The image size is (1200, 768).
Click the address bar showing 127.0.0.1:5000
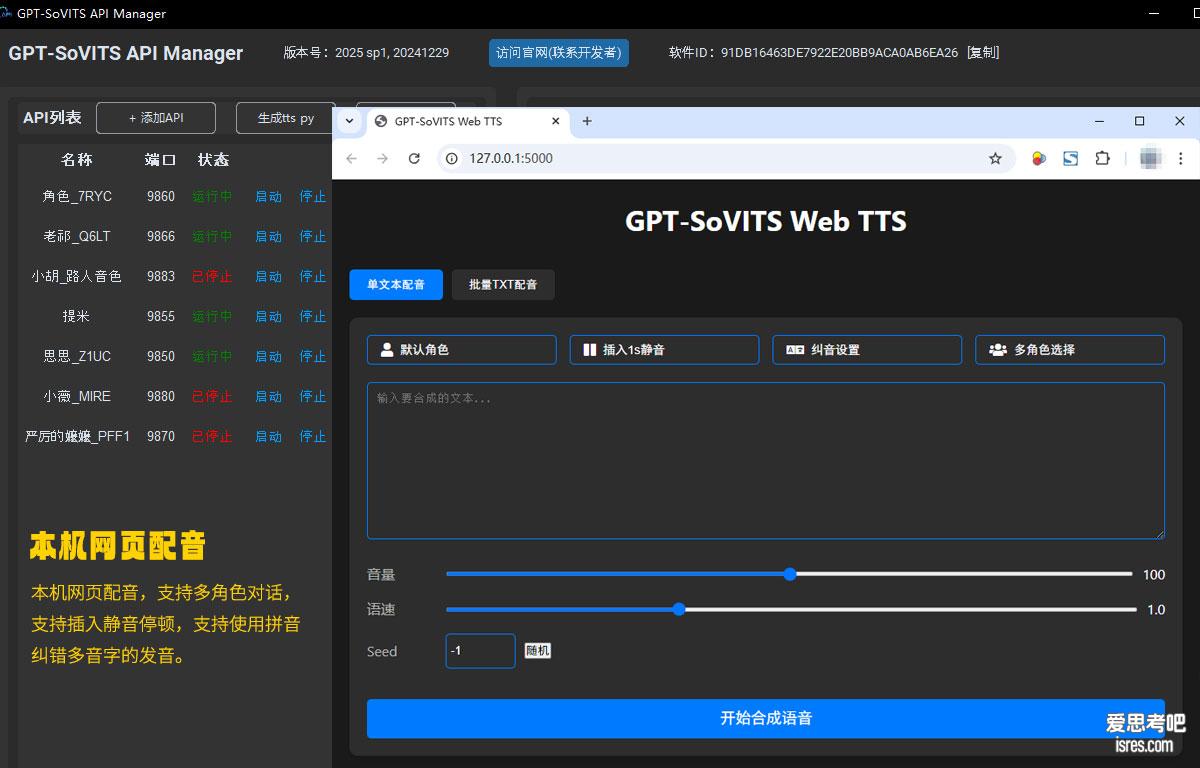tap(726, 158)
